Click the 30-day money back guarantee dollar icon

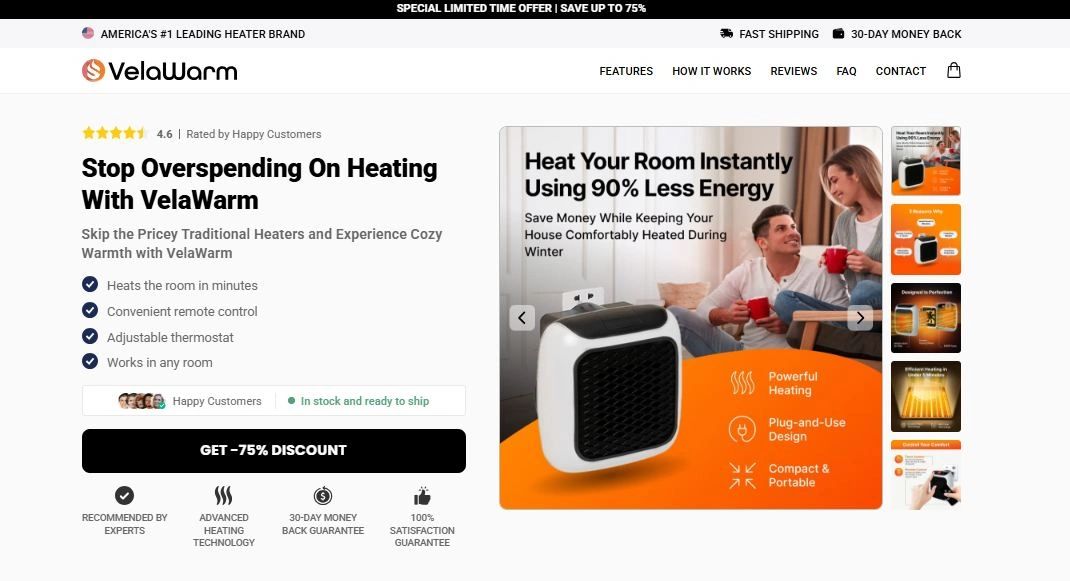(323, 496)
